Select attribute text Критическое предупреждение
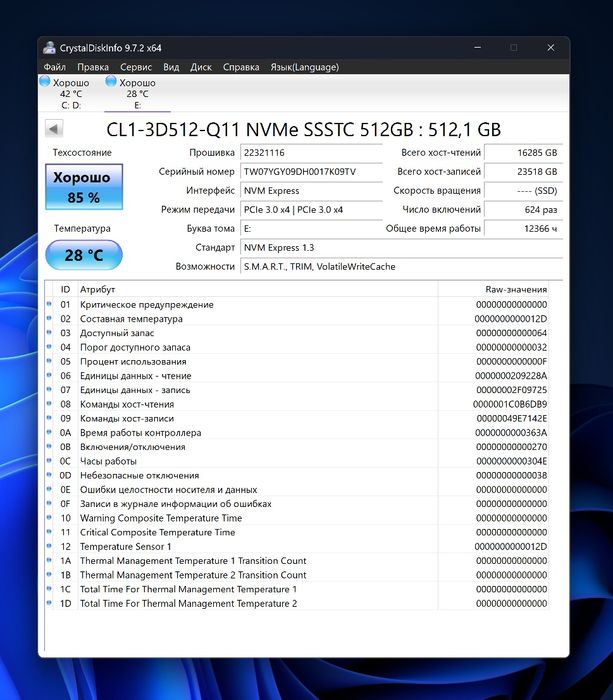The width and height of the screenshot is (613, 700). (x=146, y=304)
